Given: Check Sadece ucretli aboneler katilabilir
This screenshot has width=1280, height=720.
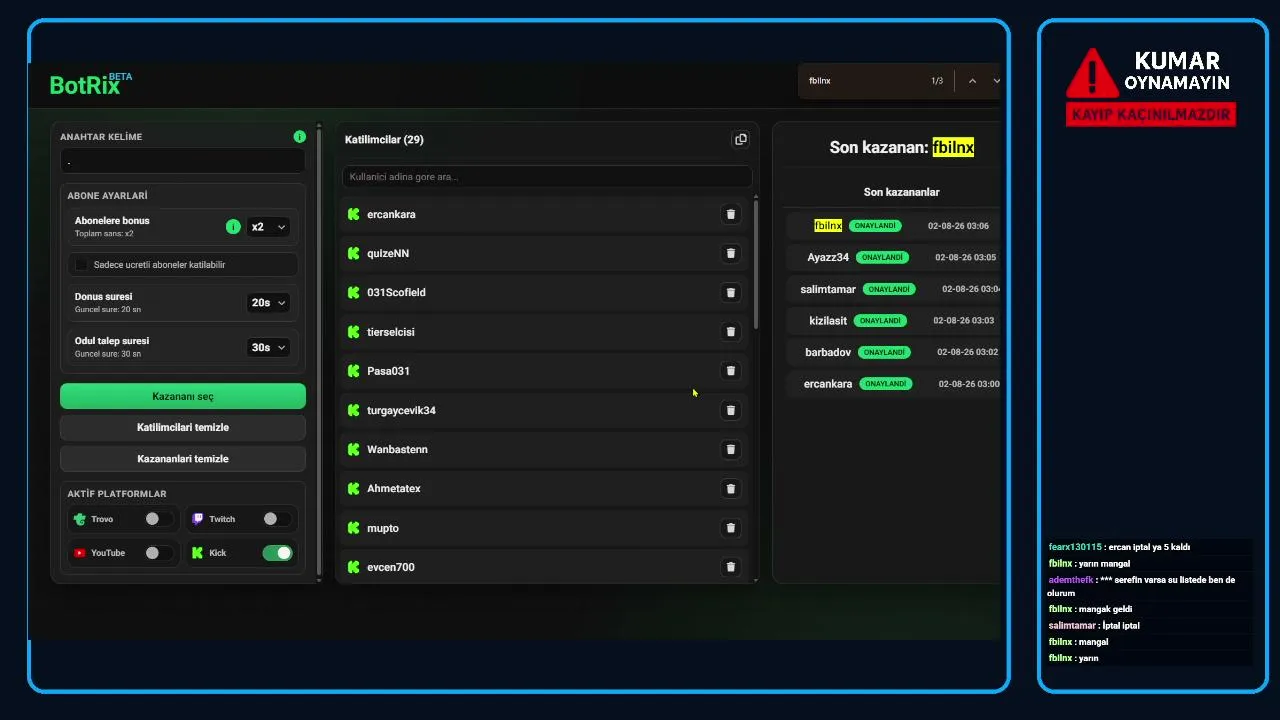Looking at the screenshot, I should pos(82,265).
